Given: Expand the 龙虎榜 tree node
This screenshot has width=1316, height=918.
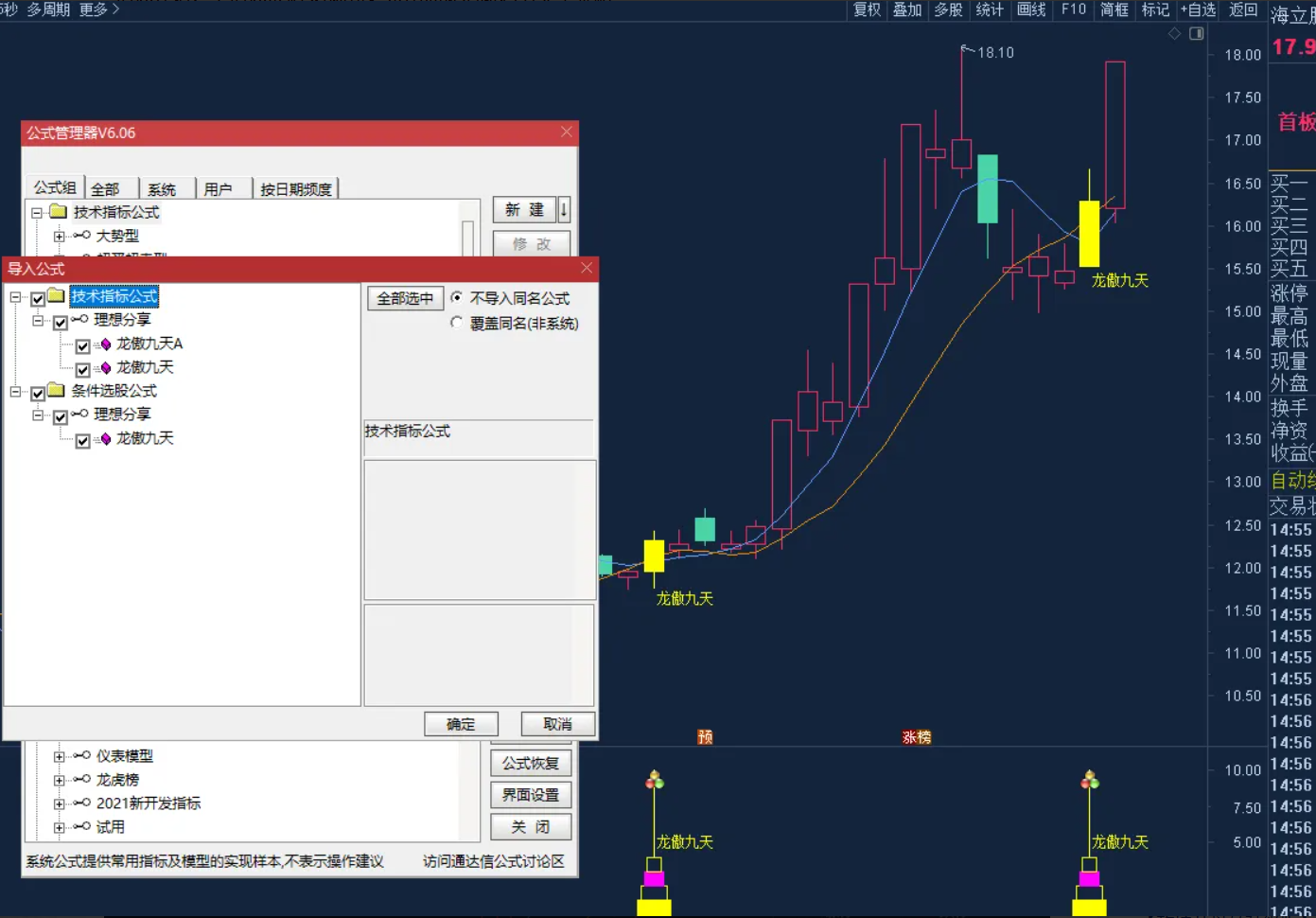Looking at the screenshot, I should (x=60, y=779).
